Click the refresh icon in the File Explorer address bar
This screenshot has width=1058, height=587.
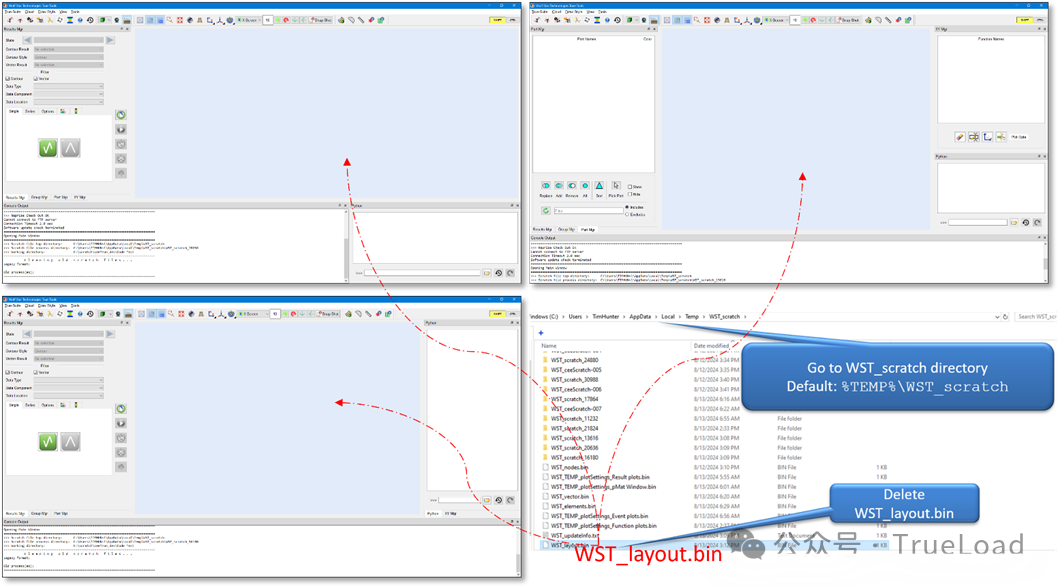tap(1005, 316)
